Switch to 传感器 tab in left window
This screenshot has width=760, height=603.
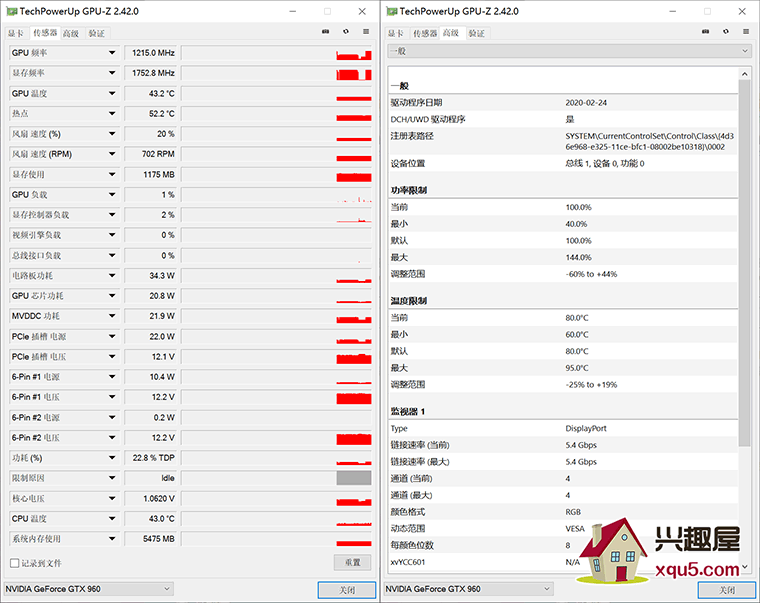(x=45, y=33)
